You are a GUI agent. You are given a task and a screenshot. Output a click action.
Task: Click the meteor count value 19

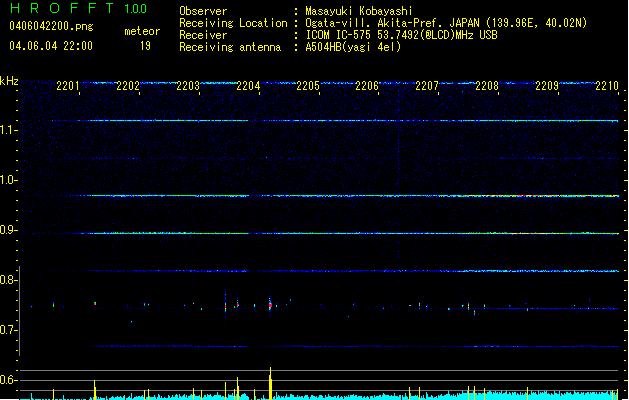145,46
